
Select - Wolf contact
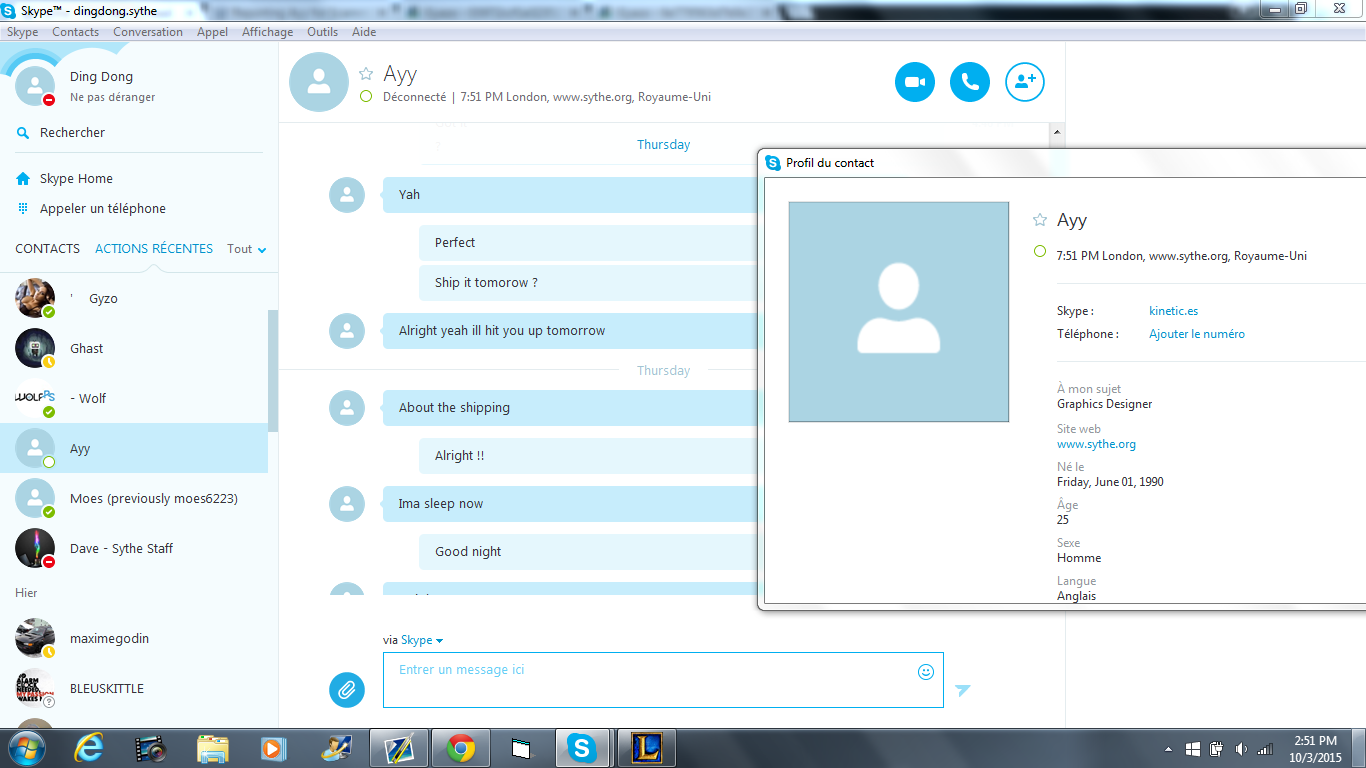134,398
